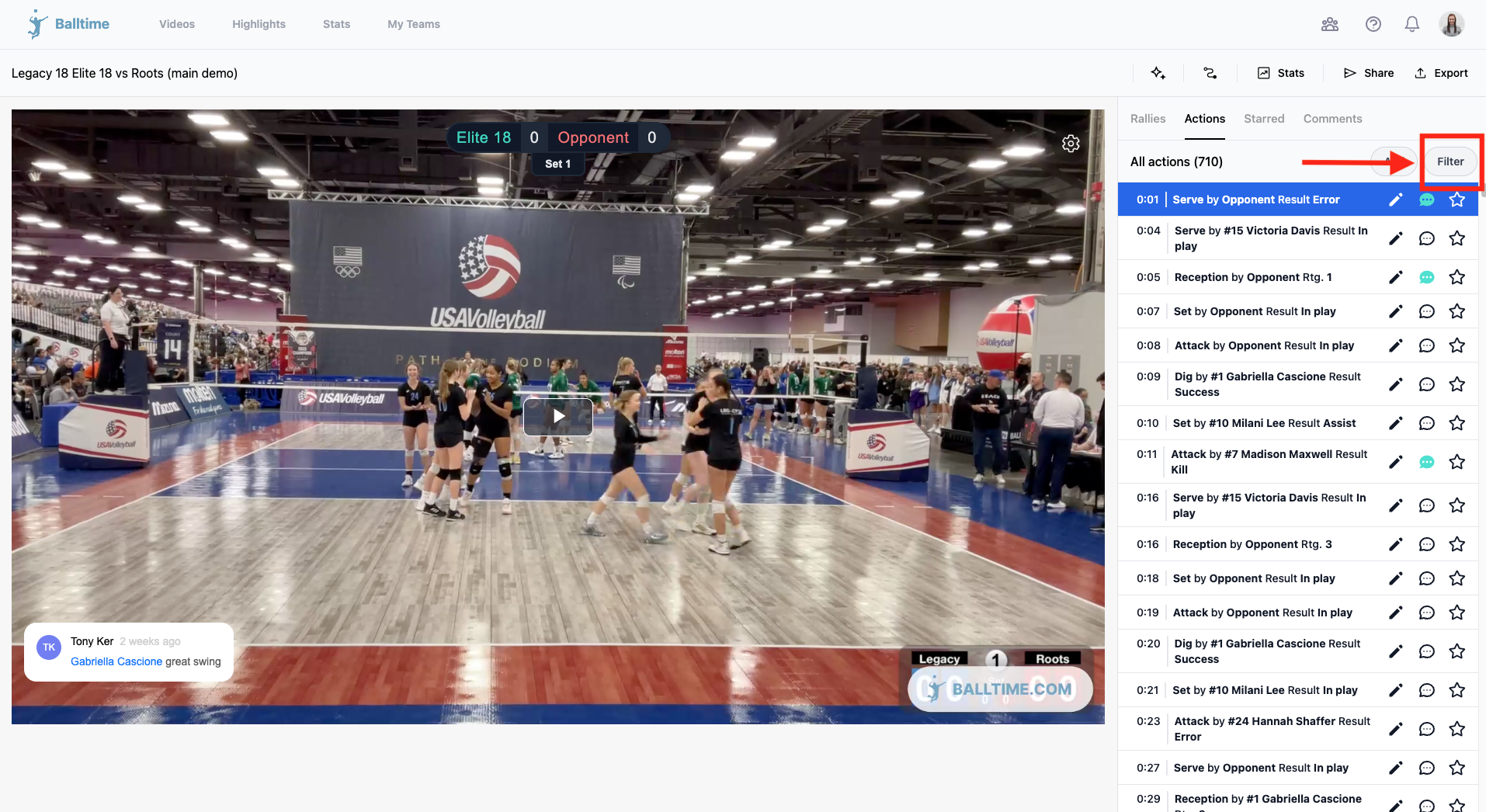Click the Share button

[1368, 73]
